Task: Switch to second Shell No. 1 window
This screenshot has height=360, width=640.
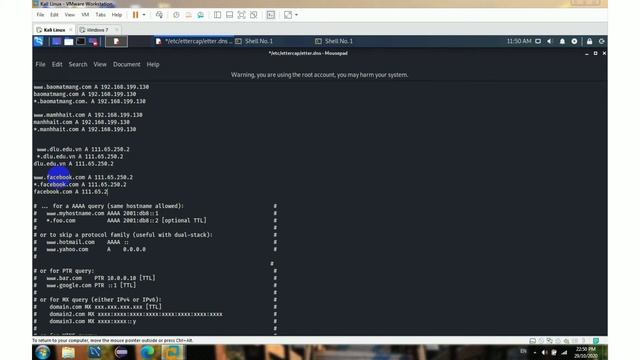Action: tap(334, 41)
